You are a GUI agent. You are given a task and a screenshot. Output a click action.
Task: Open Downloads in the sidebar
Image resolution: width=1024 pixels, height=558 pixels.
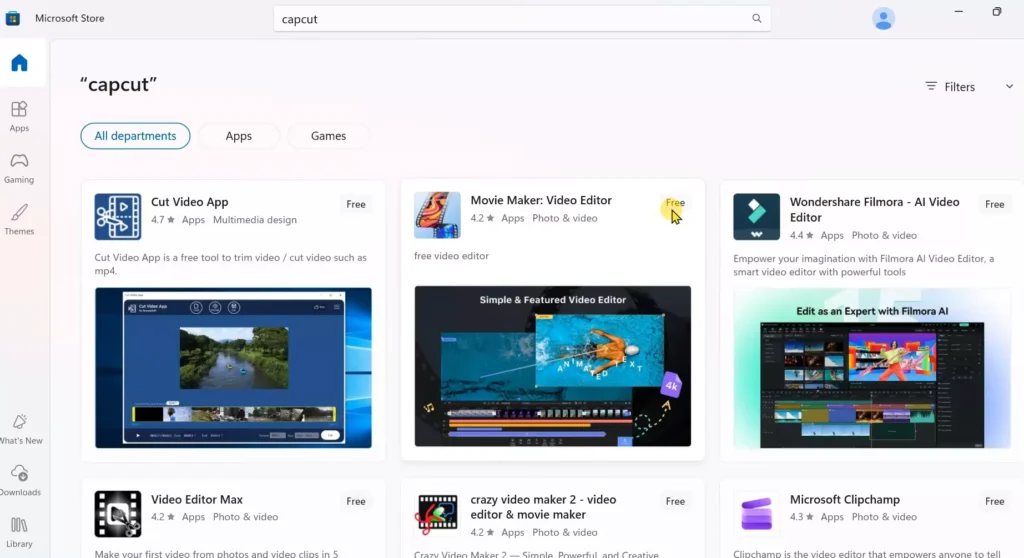20,481
